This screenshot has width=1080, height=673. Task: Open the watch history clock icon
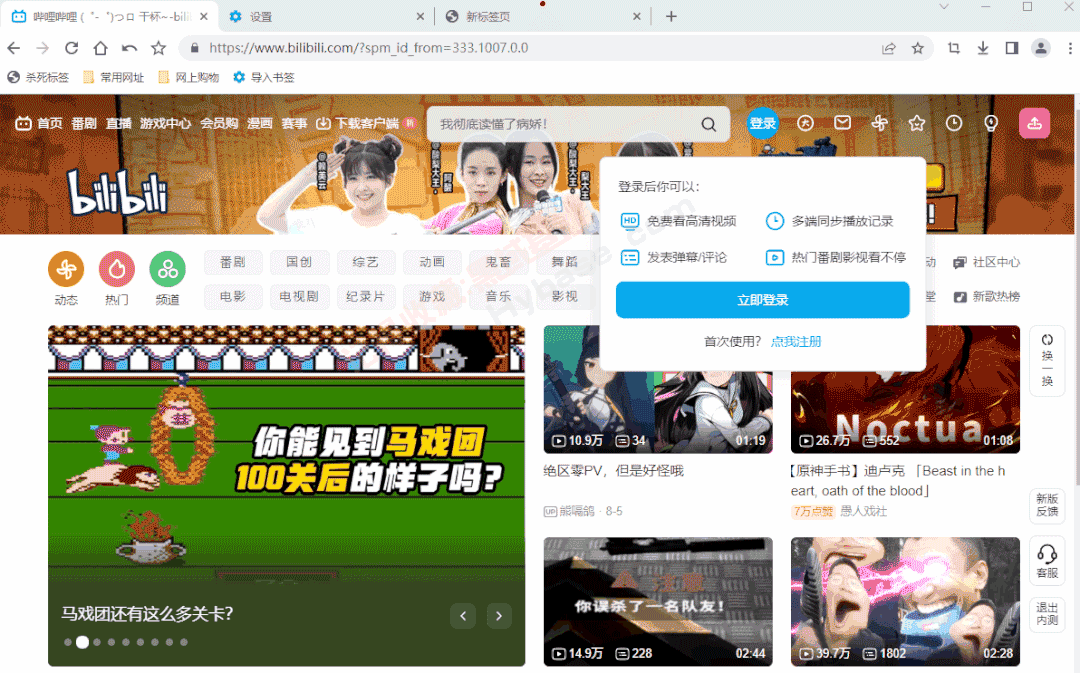click(954, 123)
